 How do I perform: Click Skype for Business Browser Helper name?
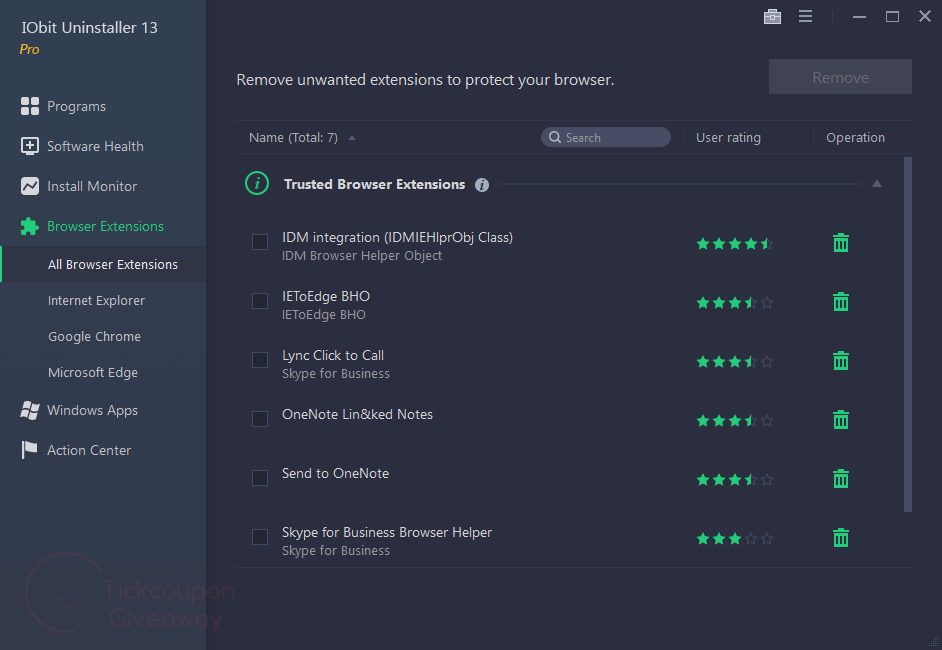click(387, 532)
